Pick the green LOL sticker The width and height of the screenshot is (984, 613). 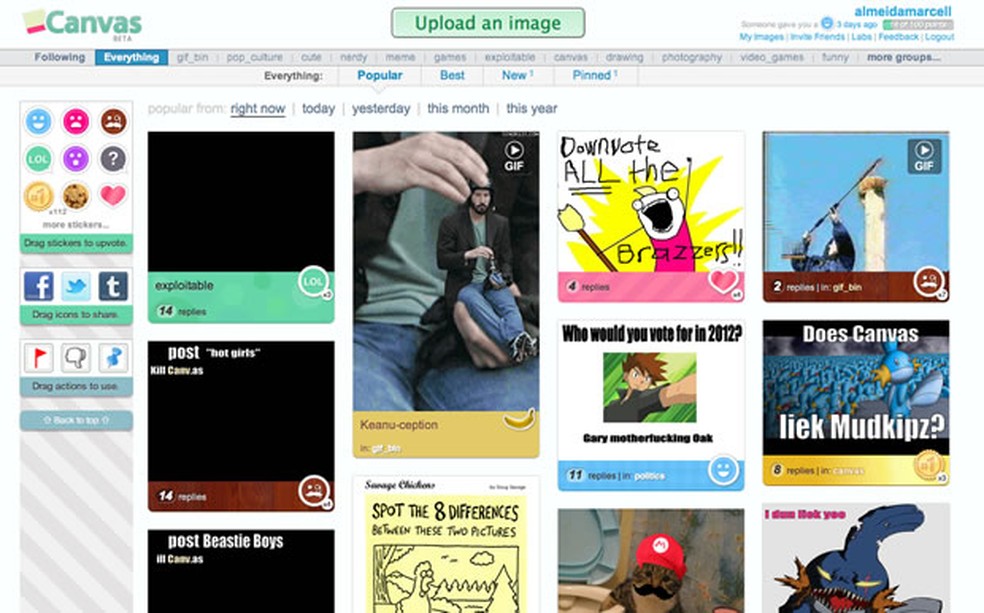(38, 159)
